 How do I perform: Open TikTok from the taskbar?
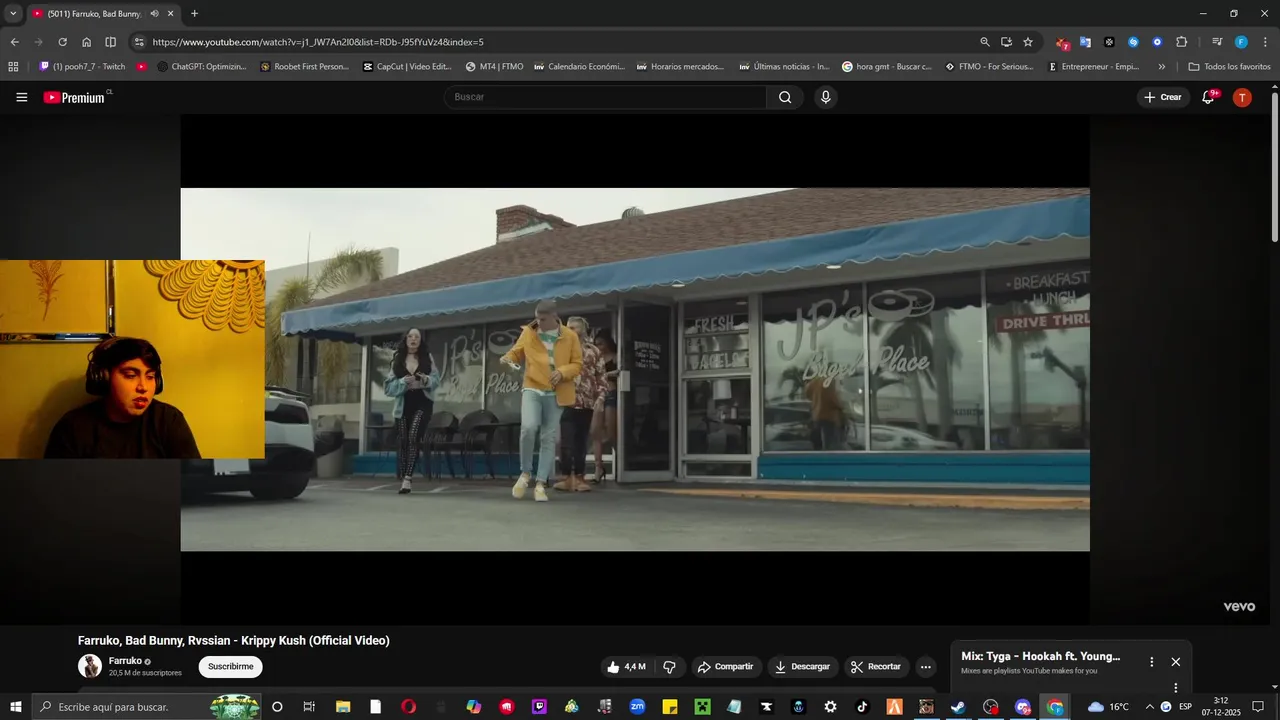point(862,707)
